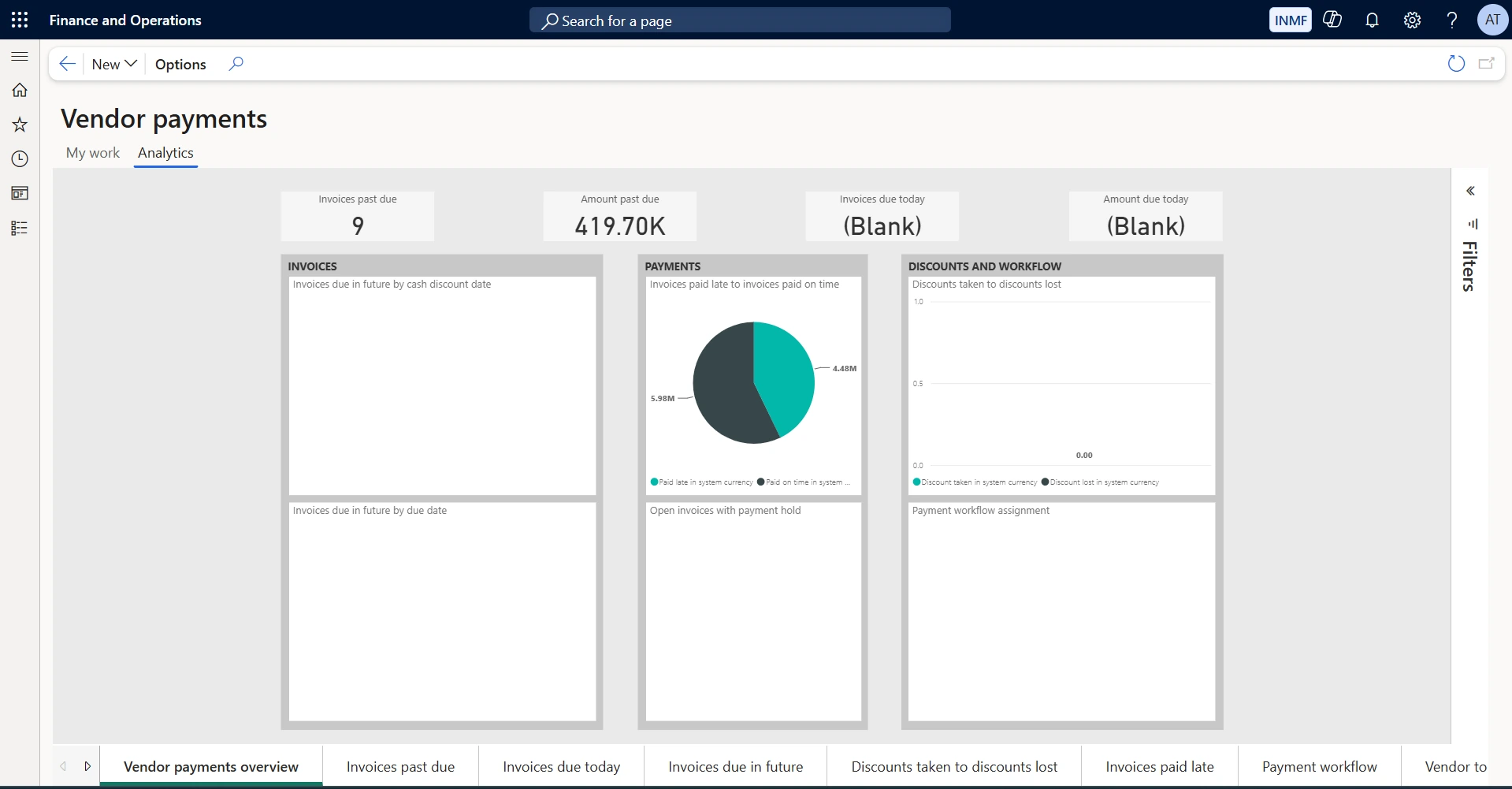Open Invoices paid late tab

tap(1160, 766)
